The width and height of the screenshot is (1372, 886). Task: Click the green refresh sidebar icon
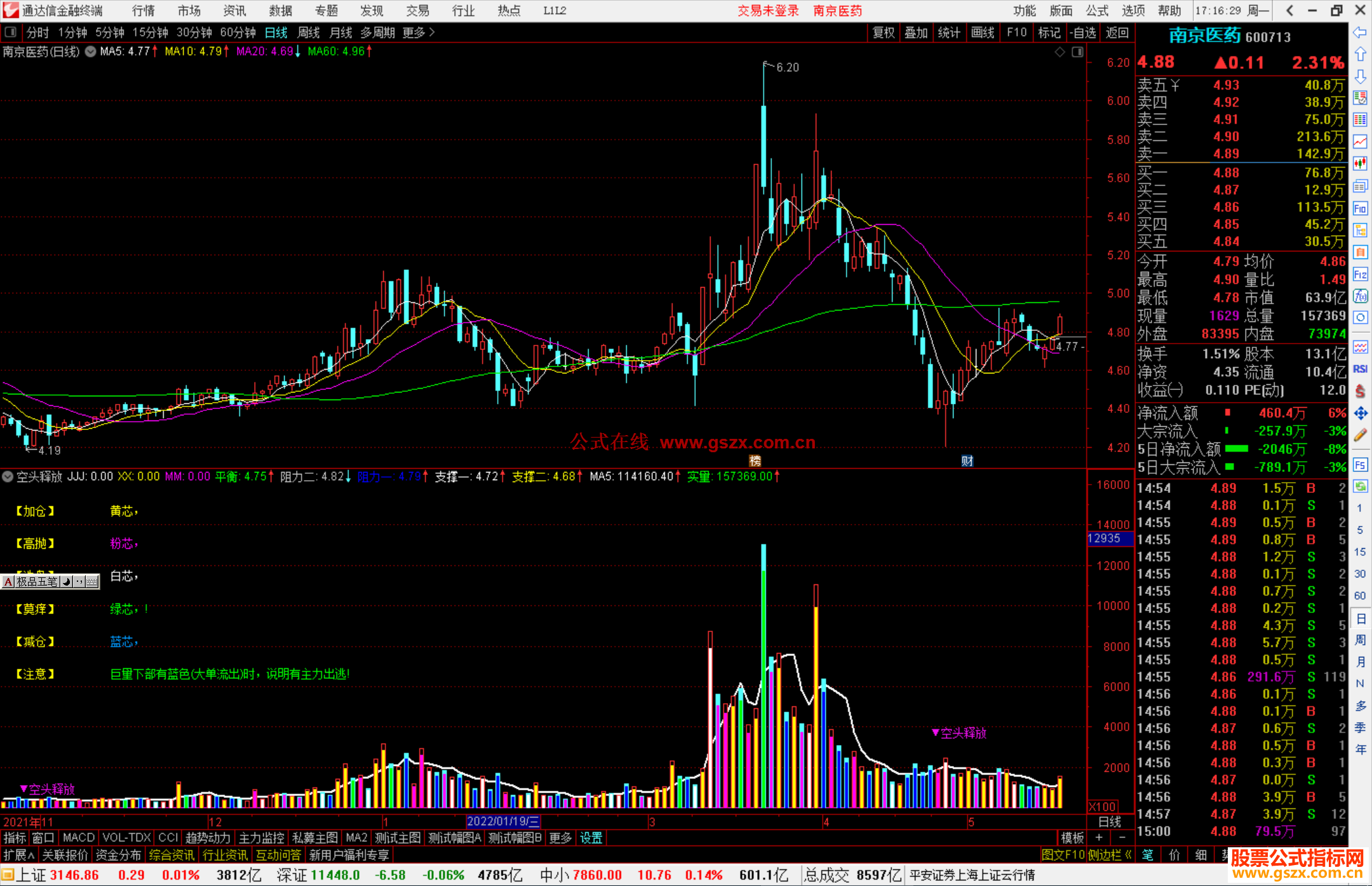[1360, 487]
